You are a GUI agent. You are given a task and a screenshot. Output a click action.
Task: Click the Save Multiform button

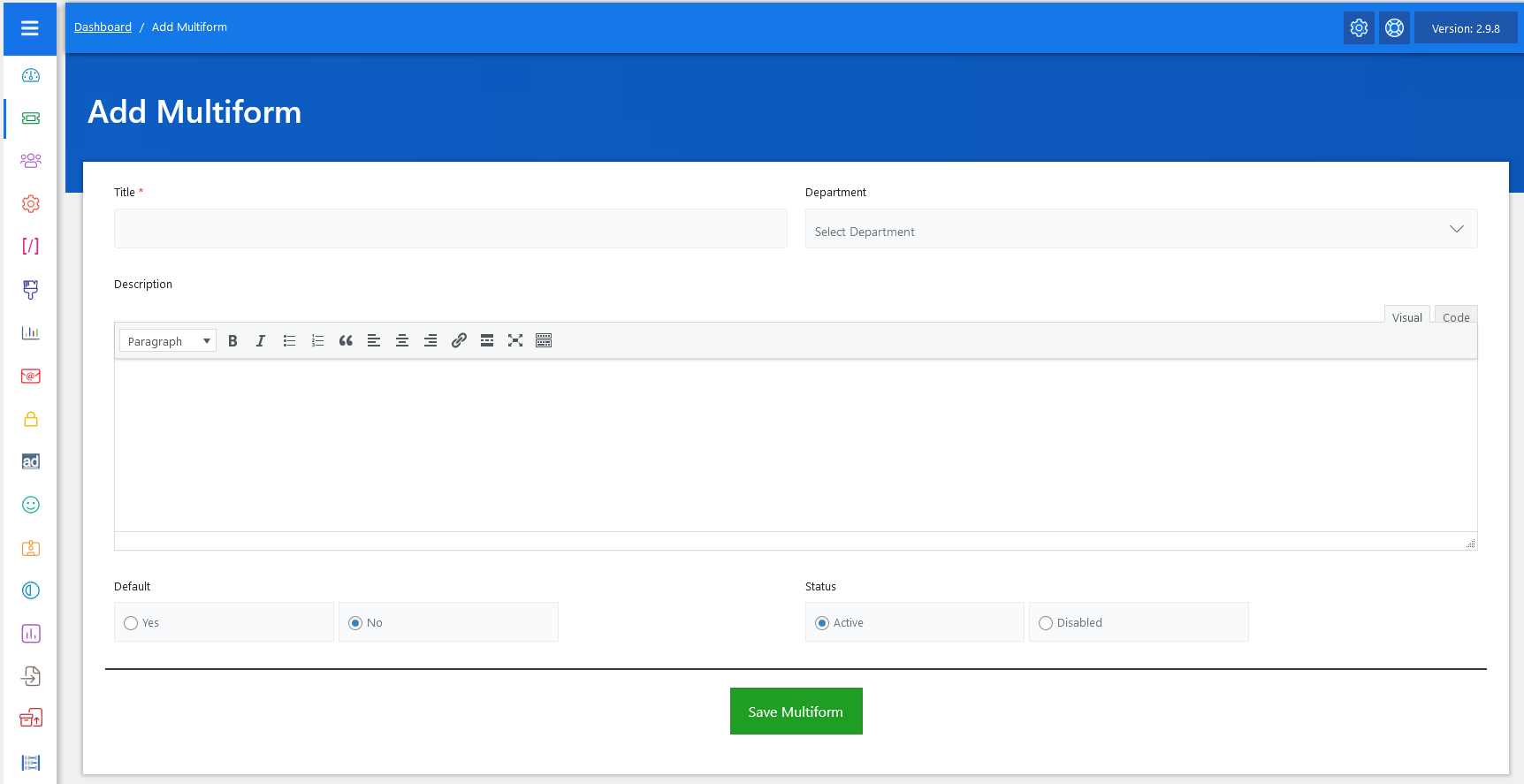tap(796, 712)
